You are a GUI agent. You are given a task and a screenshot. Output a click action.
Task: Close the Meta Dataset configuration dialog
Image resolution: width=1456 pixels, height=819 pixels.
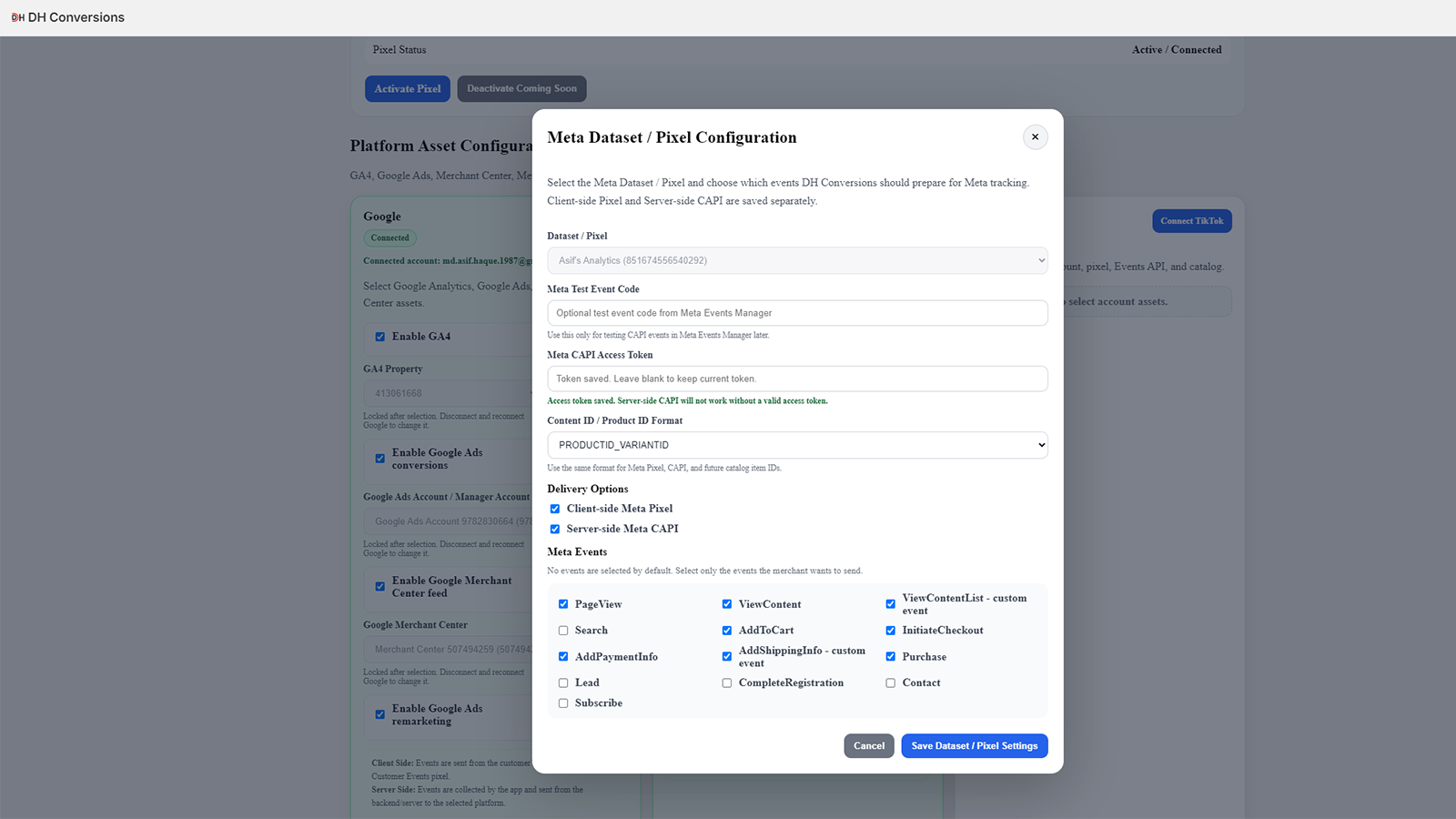coord(1035,137)
